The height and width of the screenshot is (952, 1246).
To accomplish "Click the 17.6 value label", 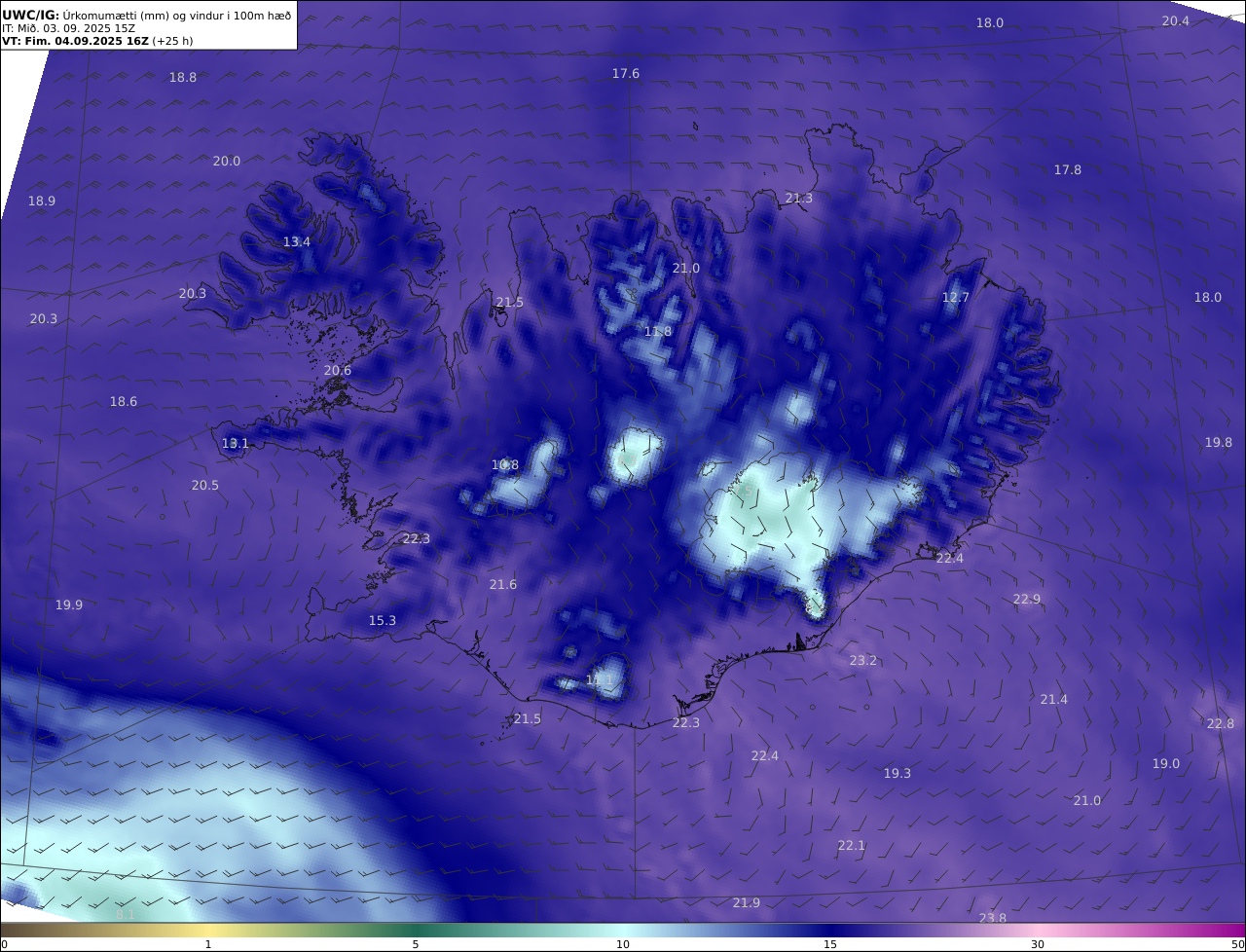I will coord(626,73).
